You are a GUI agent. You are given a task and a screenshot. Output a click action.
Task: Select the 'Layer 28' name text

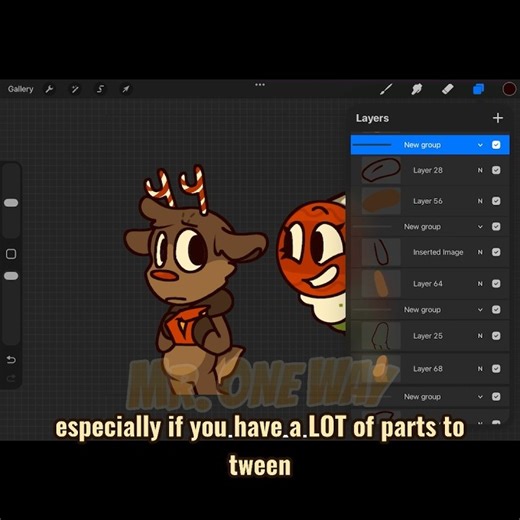coord(428,170)
